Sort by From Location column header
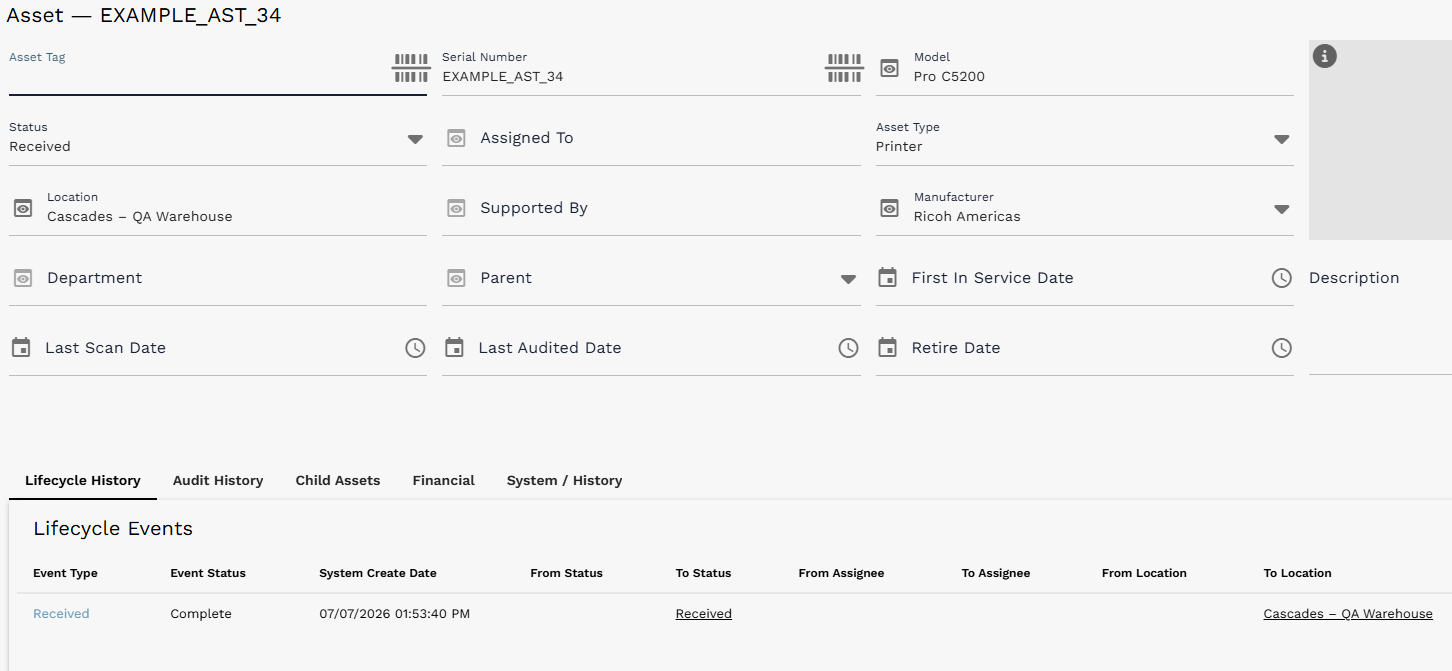Viewport: 1452px width, 671px height. [x=1144, y=573]
